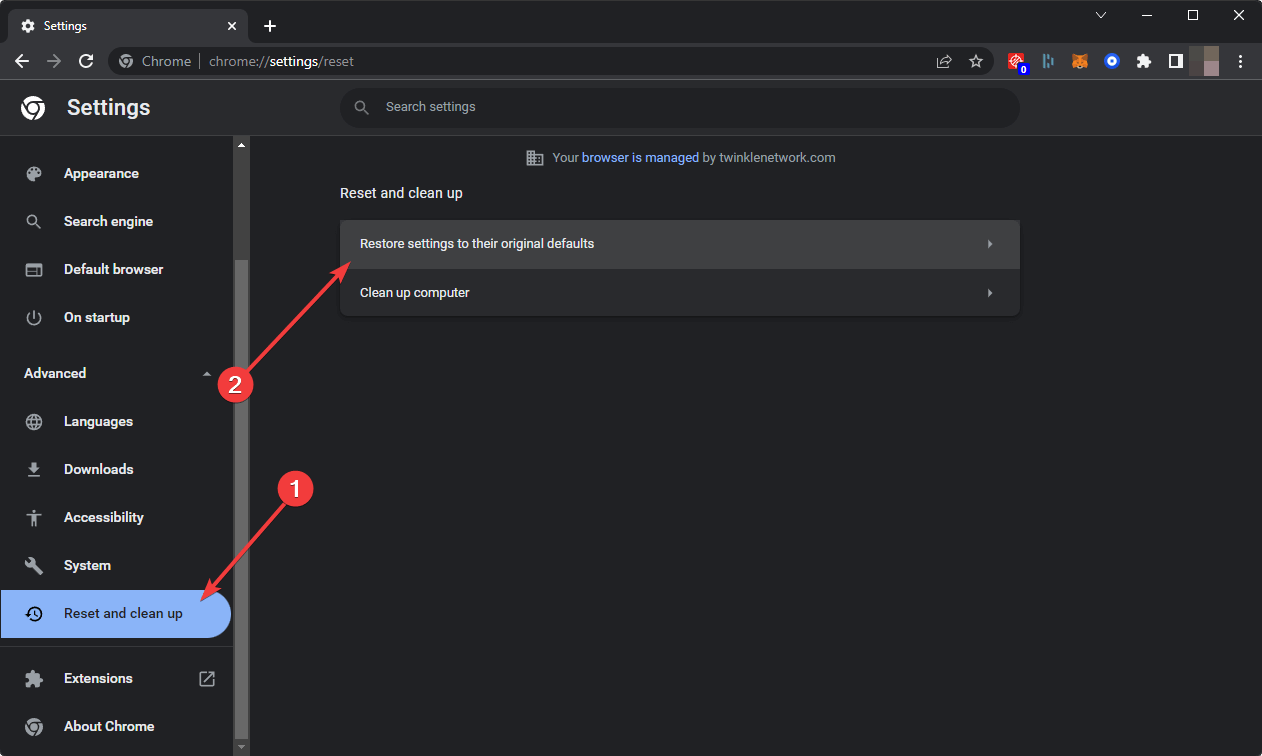Bookmark this page via the star icon
Viewport: 1262px width, 756px height.
976,61
